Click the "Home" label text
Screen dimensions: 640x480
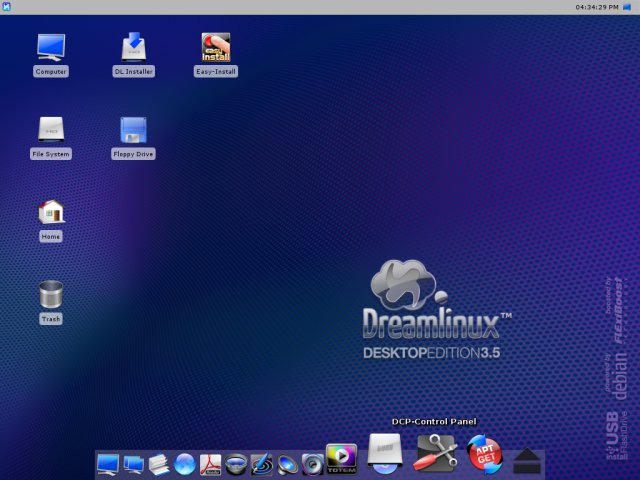point(51,236)
